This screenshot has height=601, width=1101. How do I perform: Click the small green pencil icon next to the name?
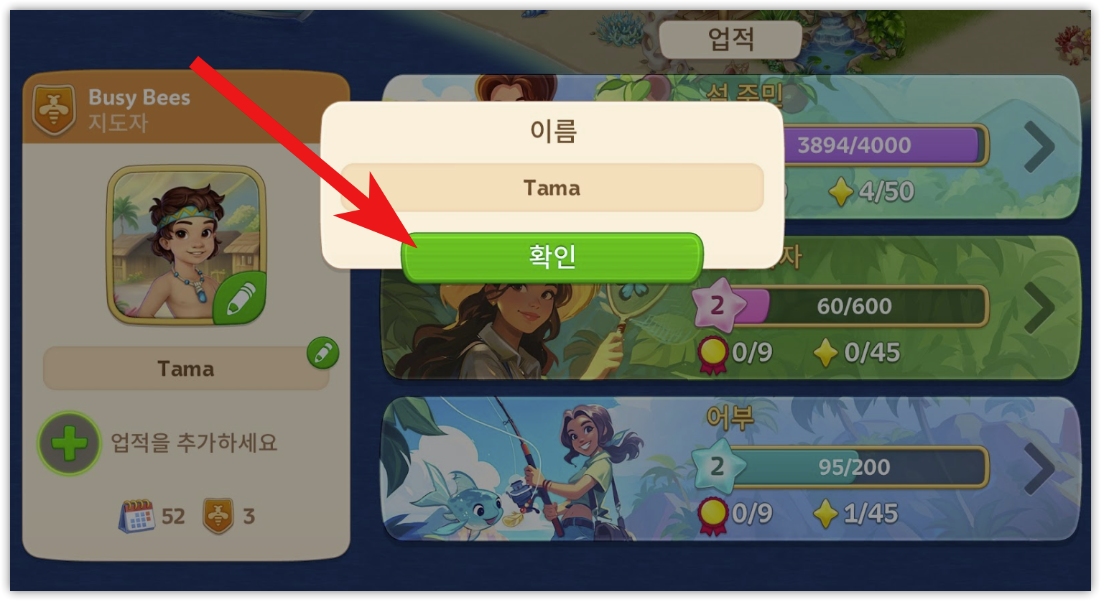point(323,352)
